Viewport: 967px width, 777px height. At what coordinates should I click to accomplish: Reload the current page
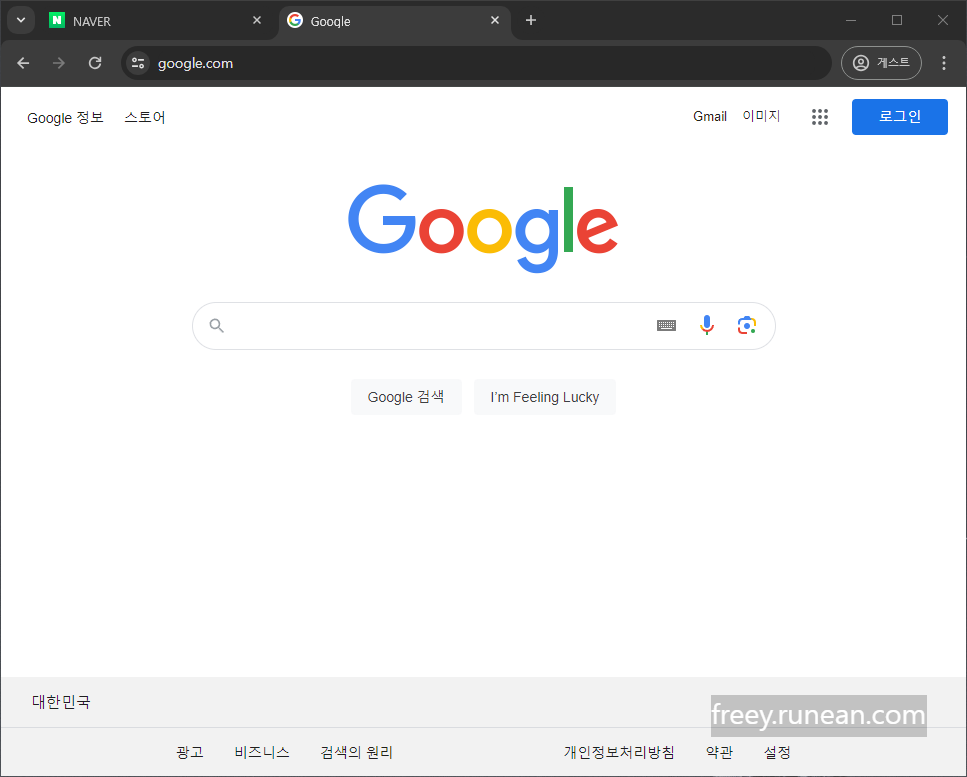coord(95,63)
